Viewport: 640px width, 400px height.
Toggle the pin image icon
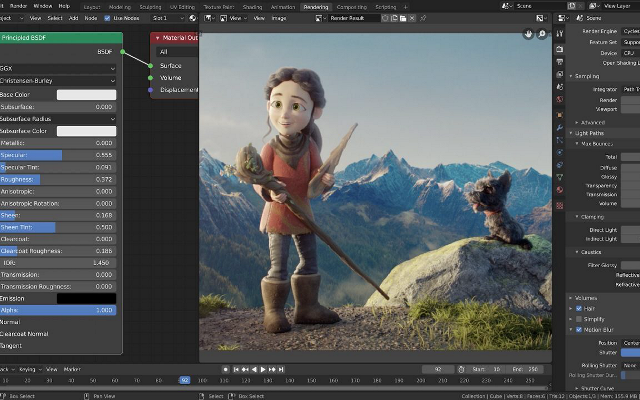(423, 18)
